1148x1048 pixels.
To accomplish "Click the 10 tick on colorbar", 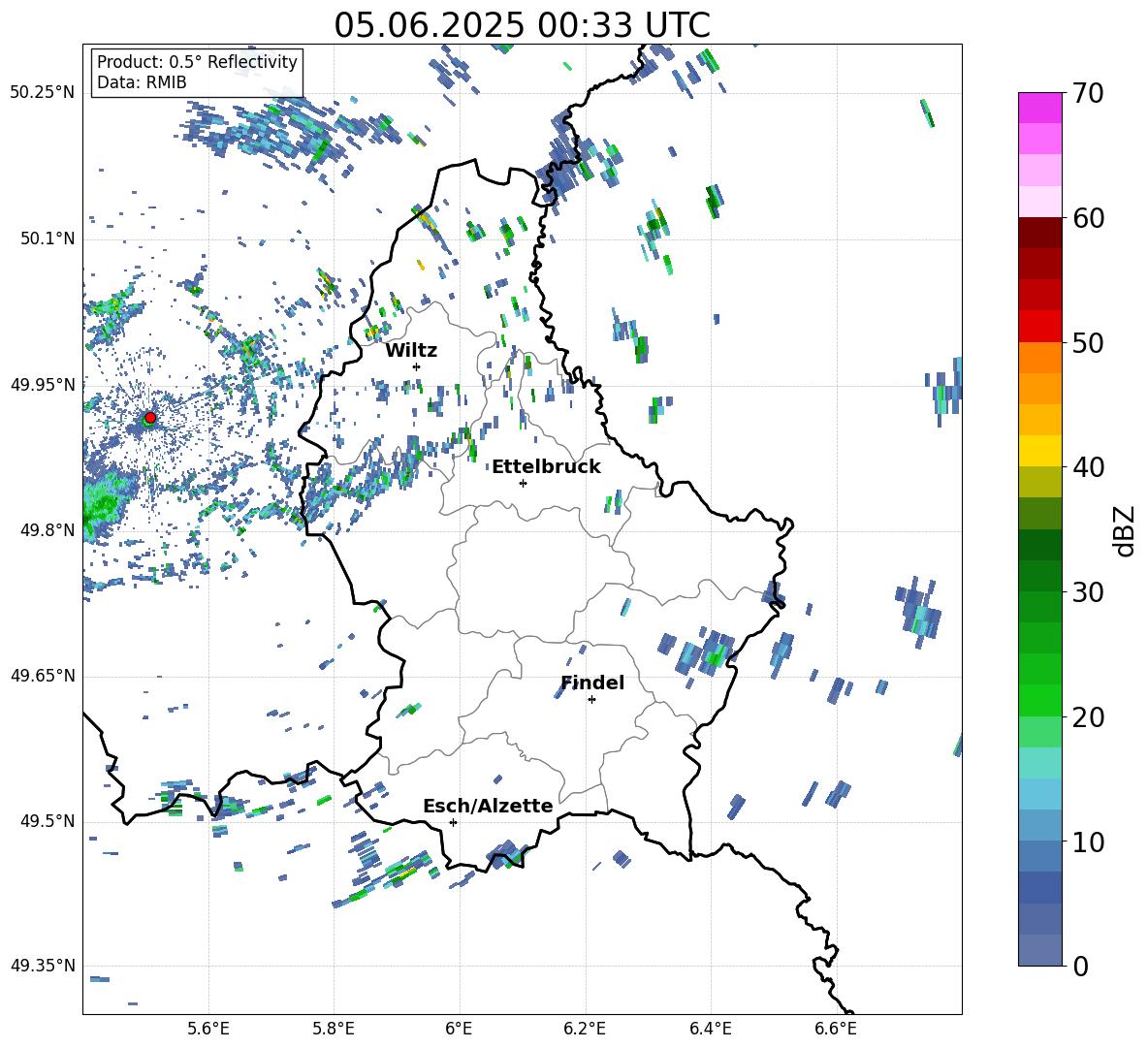I will pos(1088,842).
